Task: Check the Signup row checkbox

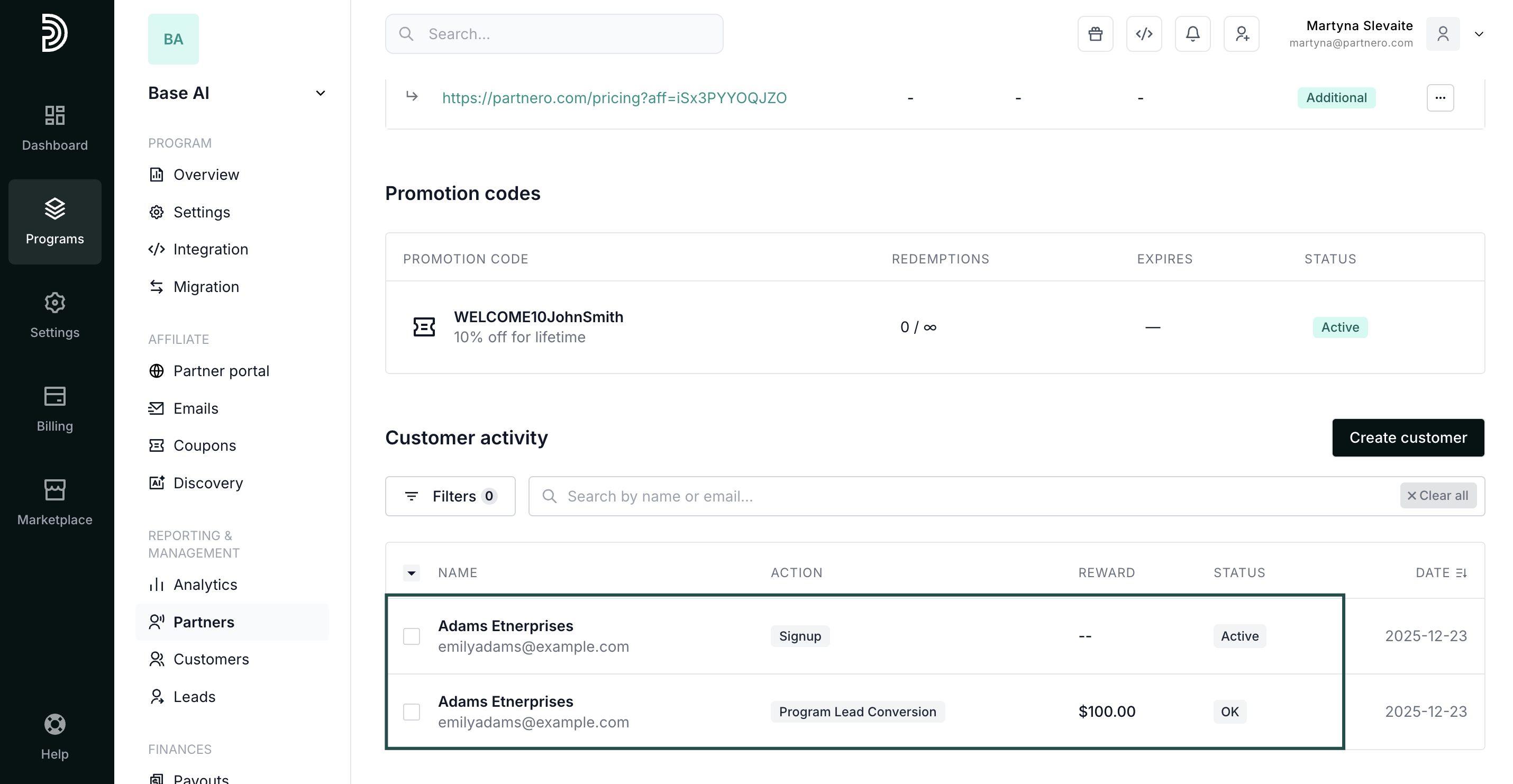Action: (411, 636)
